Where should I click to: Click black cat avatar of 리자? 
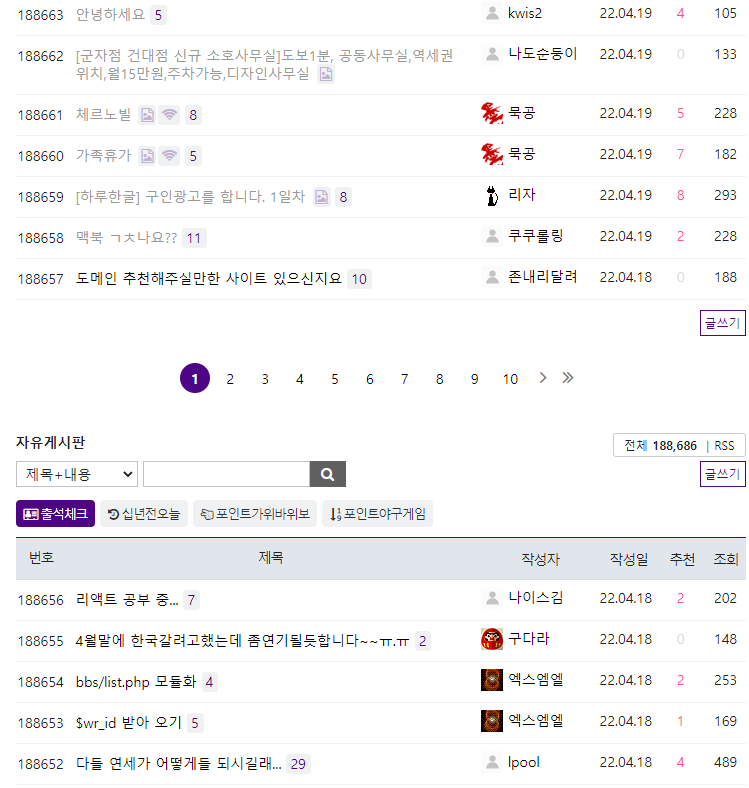(x=492, y=195)
